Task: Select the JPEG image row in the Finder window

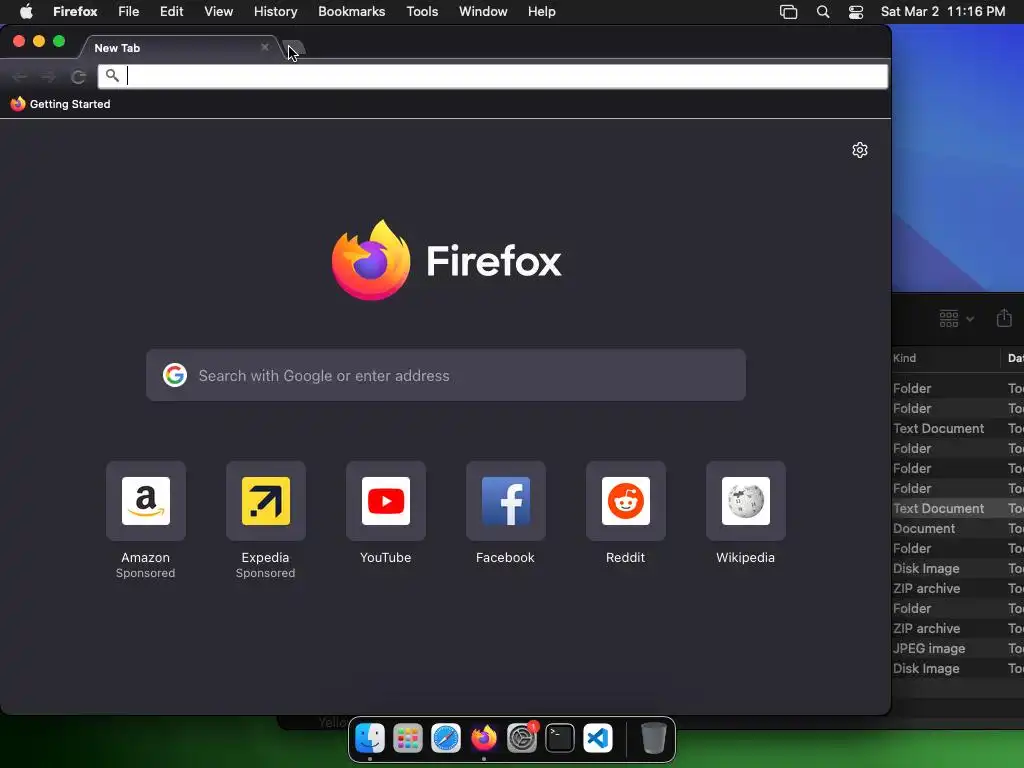Action: (x=958, y=648)
